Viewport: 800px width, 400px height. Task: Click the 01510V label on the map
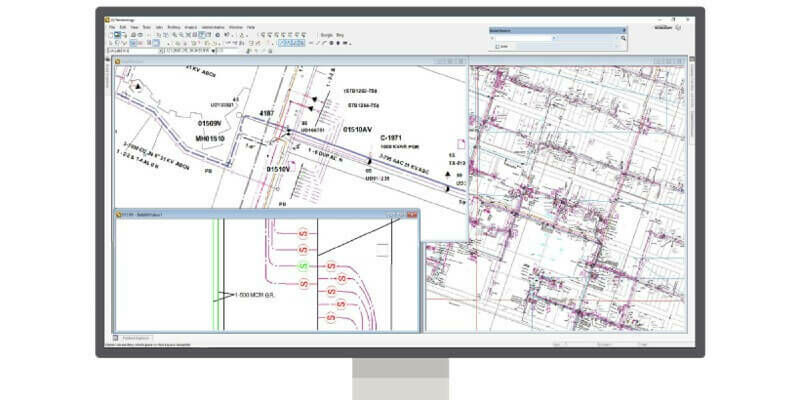click(278, 168)
